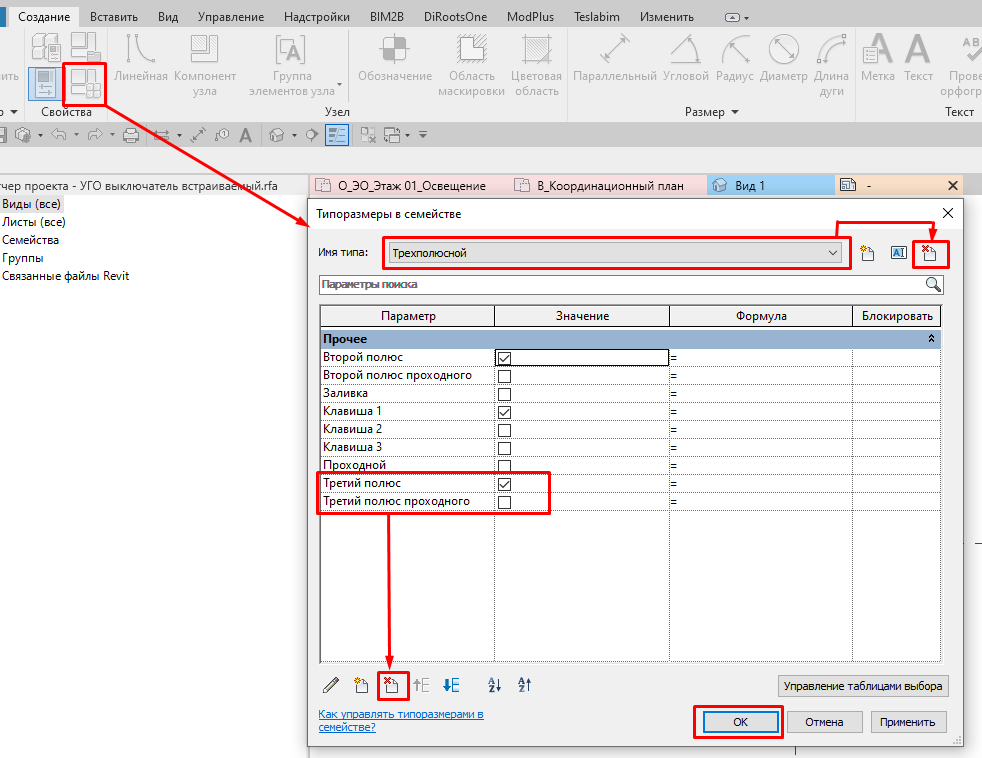Click the Отмена button
The height and width of the screenshot is (758, 982).
click(x=824, y=722)
